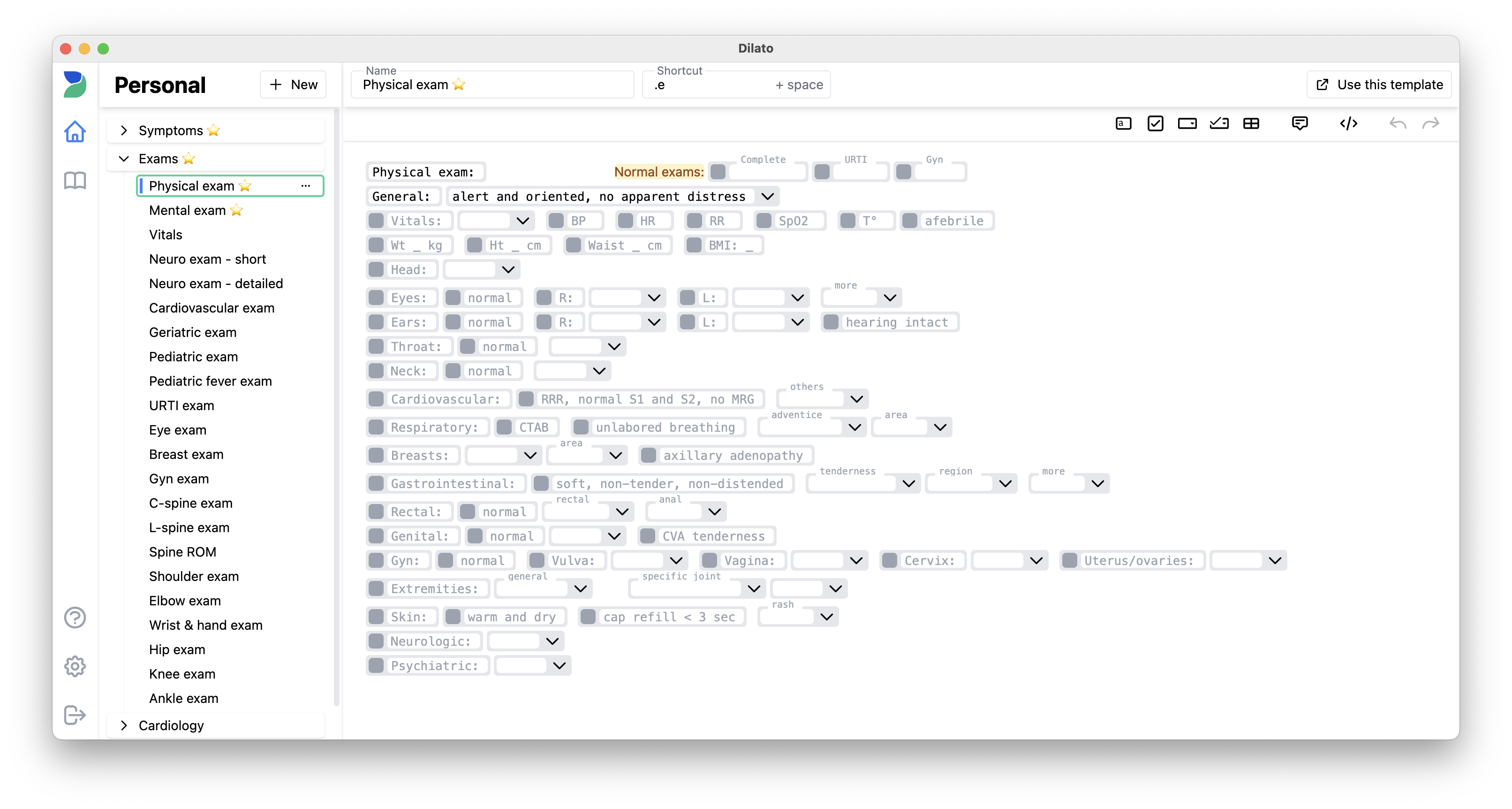The width and height of the screenshot is (1512, 809).
Task: Click the comment/callout icon
Action: 1299,122
